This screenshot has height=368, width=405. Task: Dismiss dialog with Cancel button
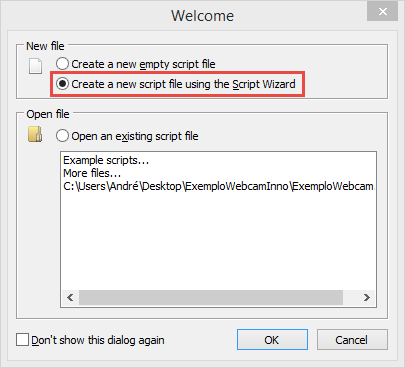352,340
